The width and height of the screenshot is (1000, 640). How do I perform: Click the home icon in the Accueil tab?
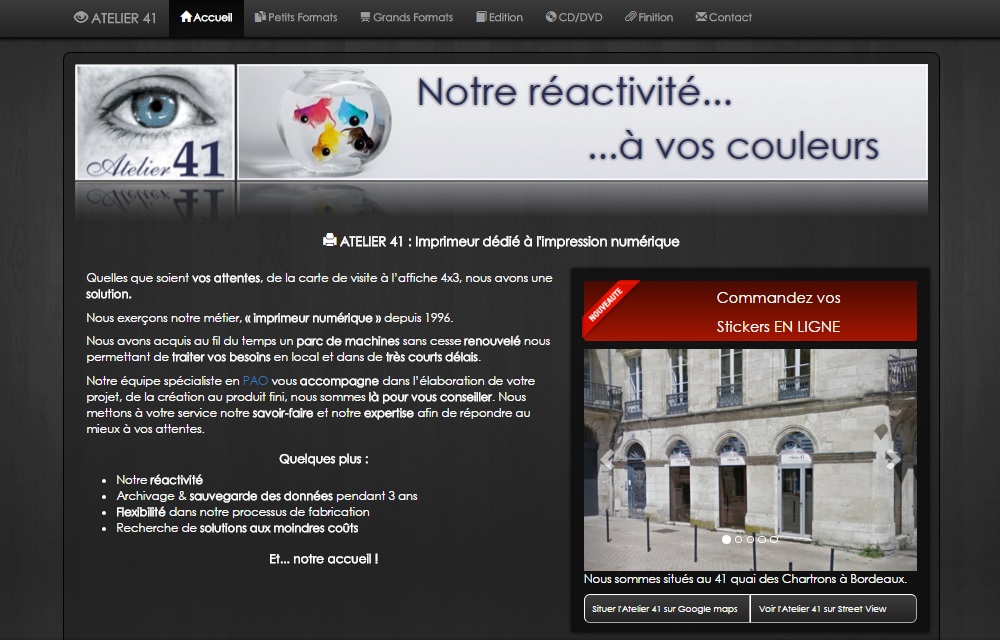(186, 17)
